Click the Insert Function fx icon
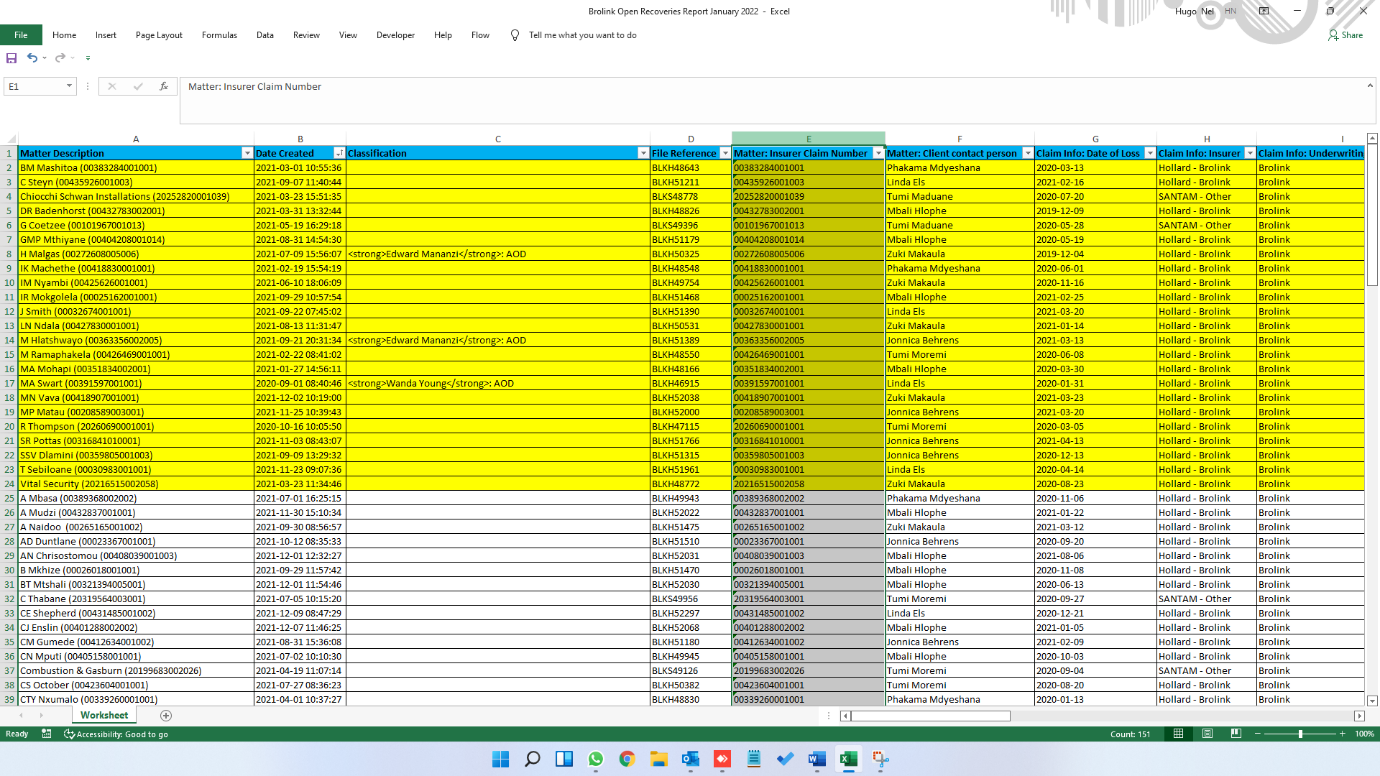Image resolution: width=1380 pixels, height=776 pixels. (x=164, y=87)
